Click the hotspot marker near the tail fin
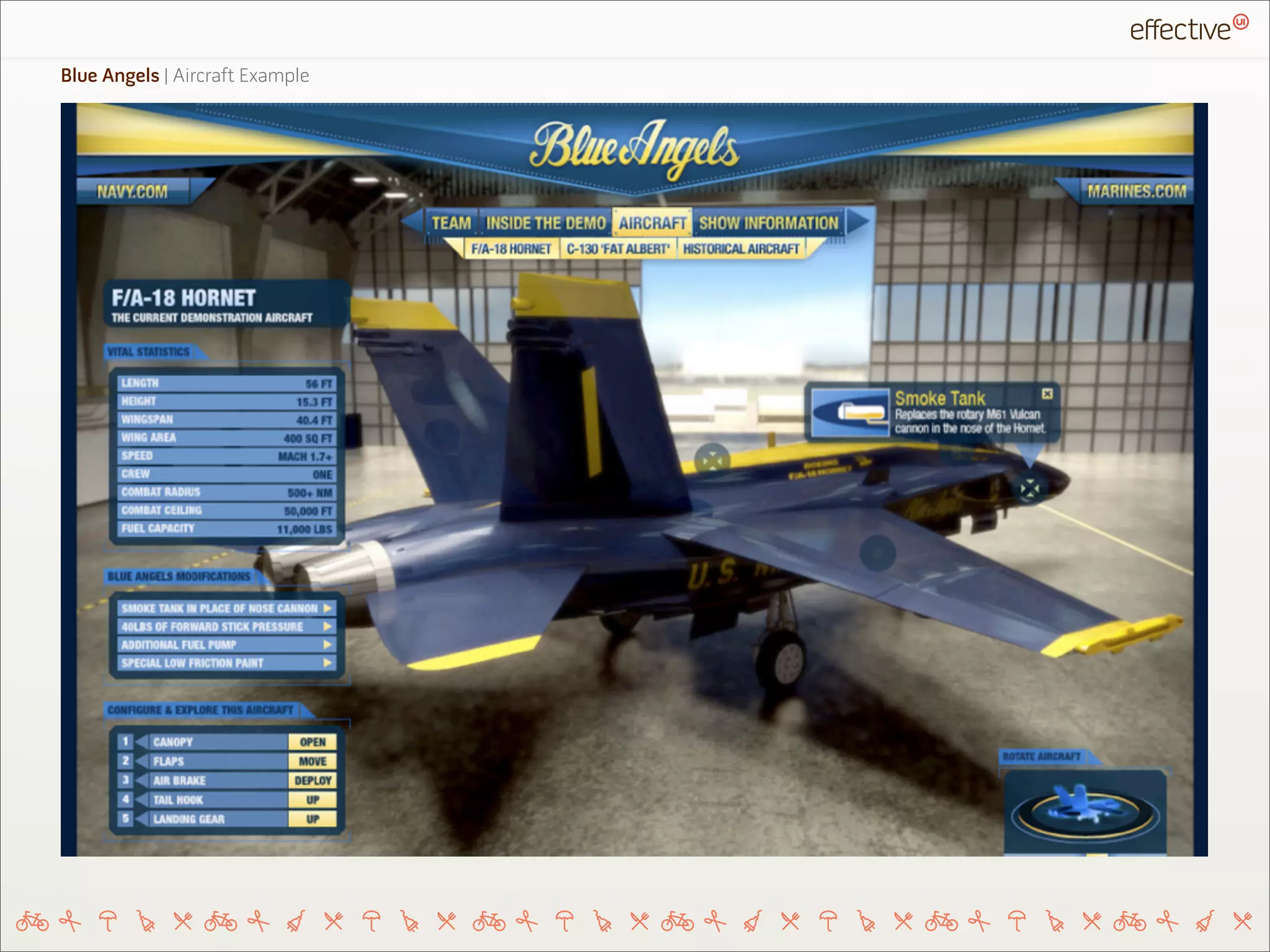This screenshot has height=952, width=1270. (x=713, y=460)
